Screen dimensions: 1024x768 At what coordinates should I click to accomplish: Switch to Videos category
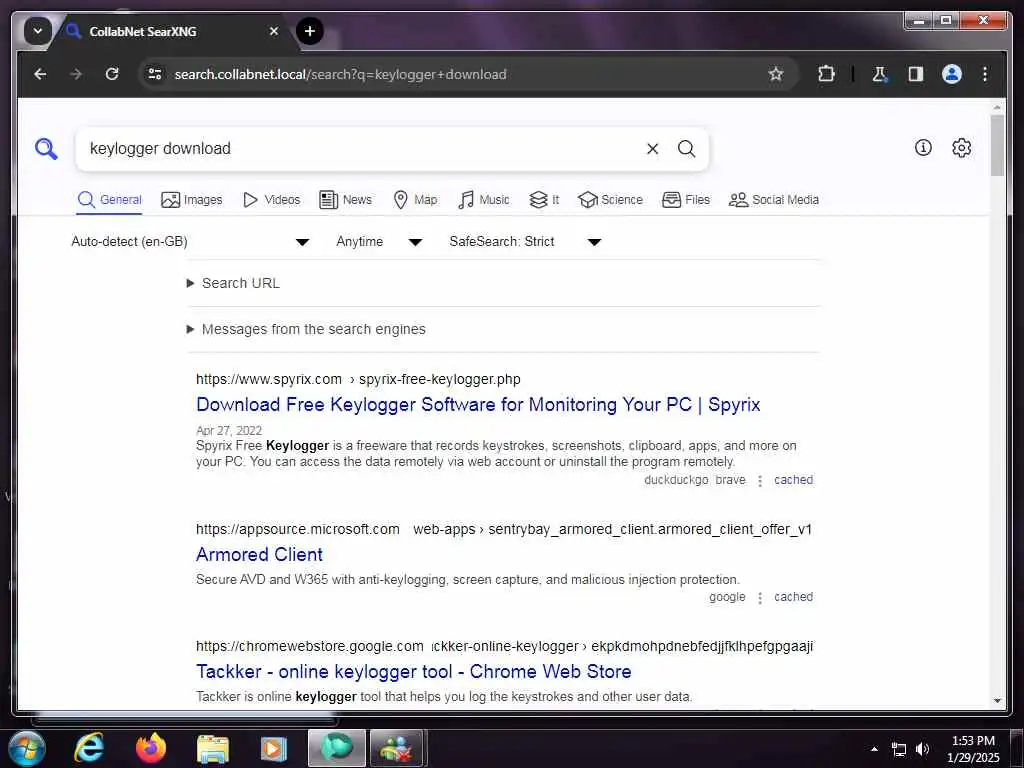click(271, 199)
